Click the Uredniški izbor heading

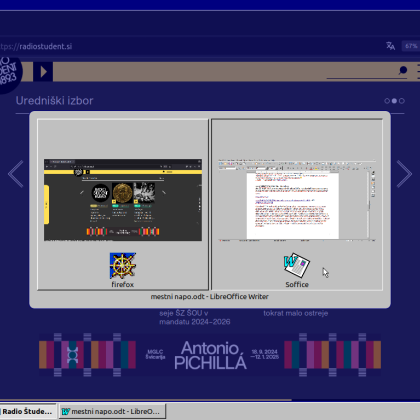point(55,101)
